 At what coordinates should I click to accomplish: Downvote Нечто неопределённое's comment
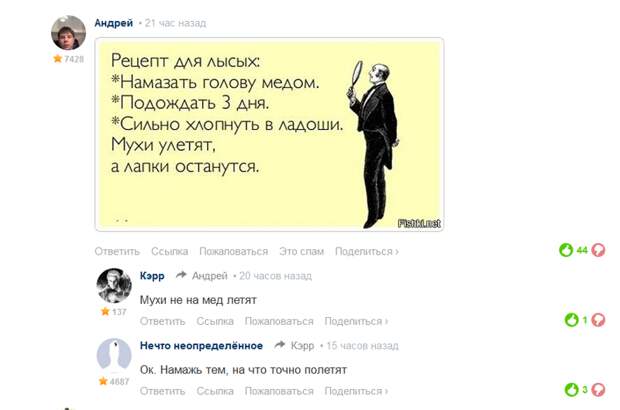click(x=598, y=390)
